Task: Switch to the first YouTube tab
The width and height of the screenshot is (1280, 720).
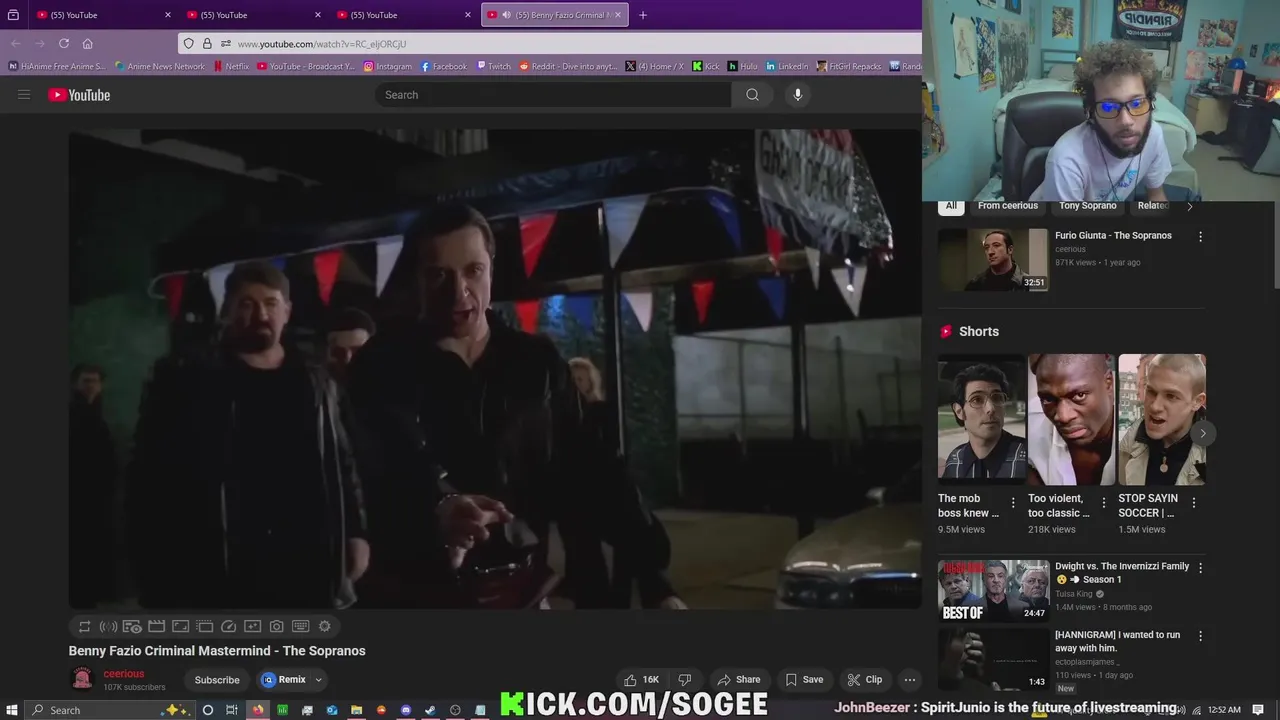Action: coord(103,15)
